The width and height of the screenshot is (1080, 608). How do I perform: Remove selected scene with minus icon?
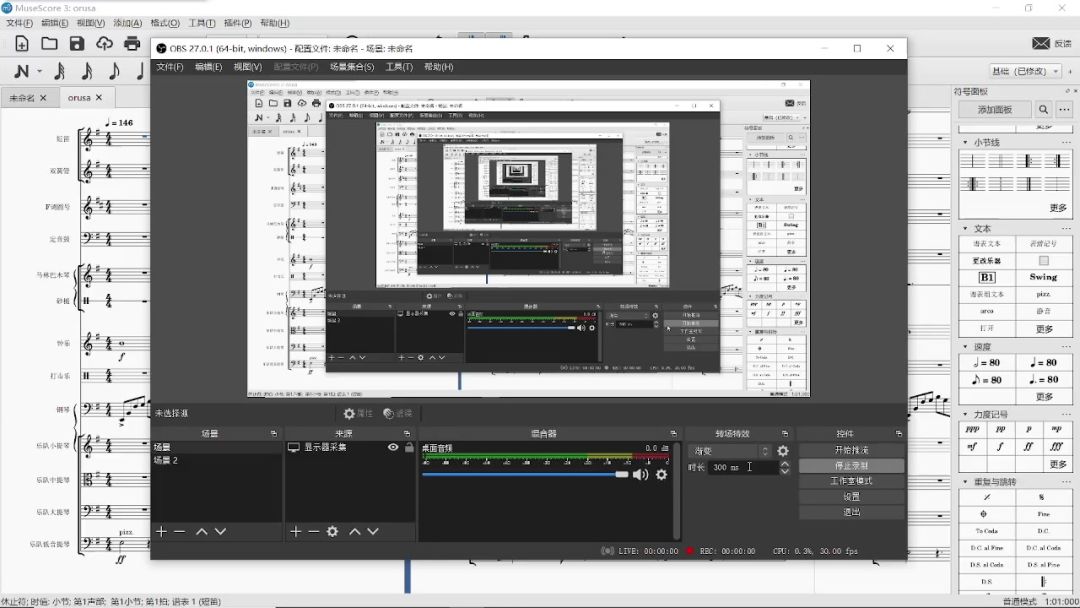click(x=180, y=532)
